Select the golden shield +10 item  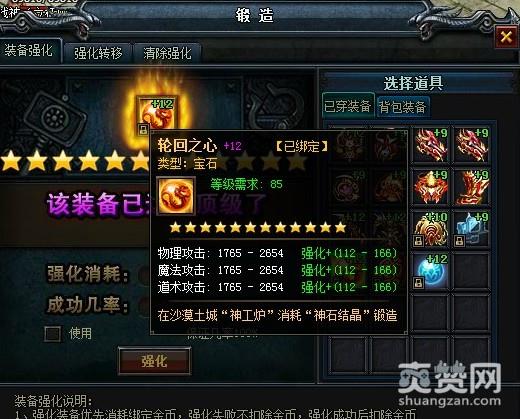[430, 229]
